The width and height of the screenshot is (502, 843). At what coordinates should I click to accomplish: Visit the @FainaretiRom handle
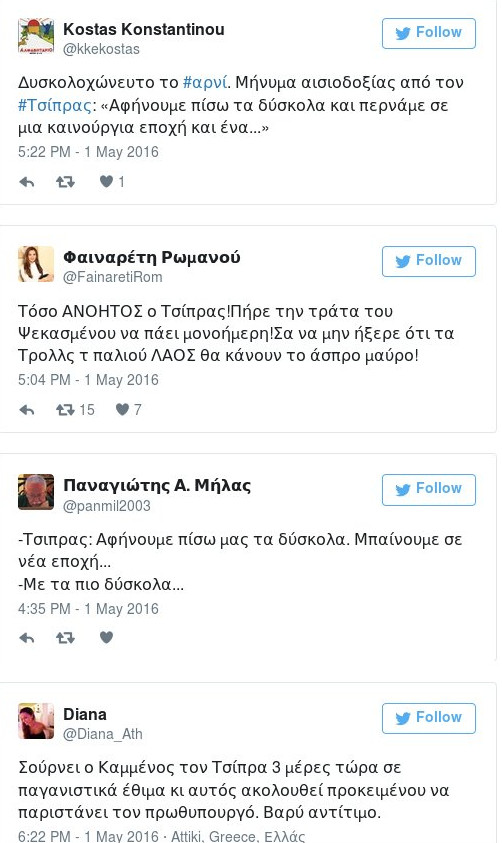113,277
